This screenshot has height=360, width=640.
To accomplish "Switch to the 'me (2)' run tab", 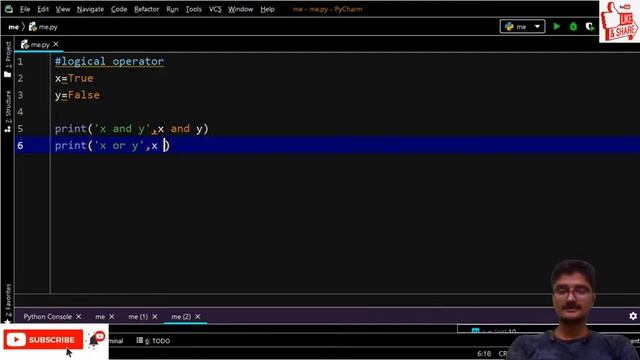I will pos(181,317).
